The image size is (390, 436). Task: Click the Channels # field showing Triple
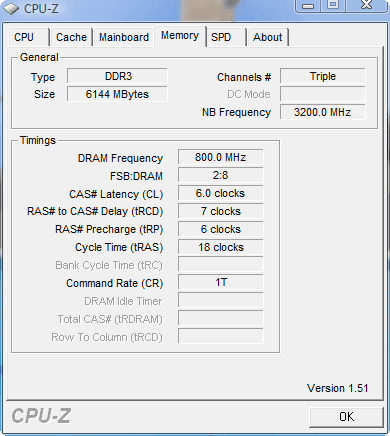(323, 76)
